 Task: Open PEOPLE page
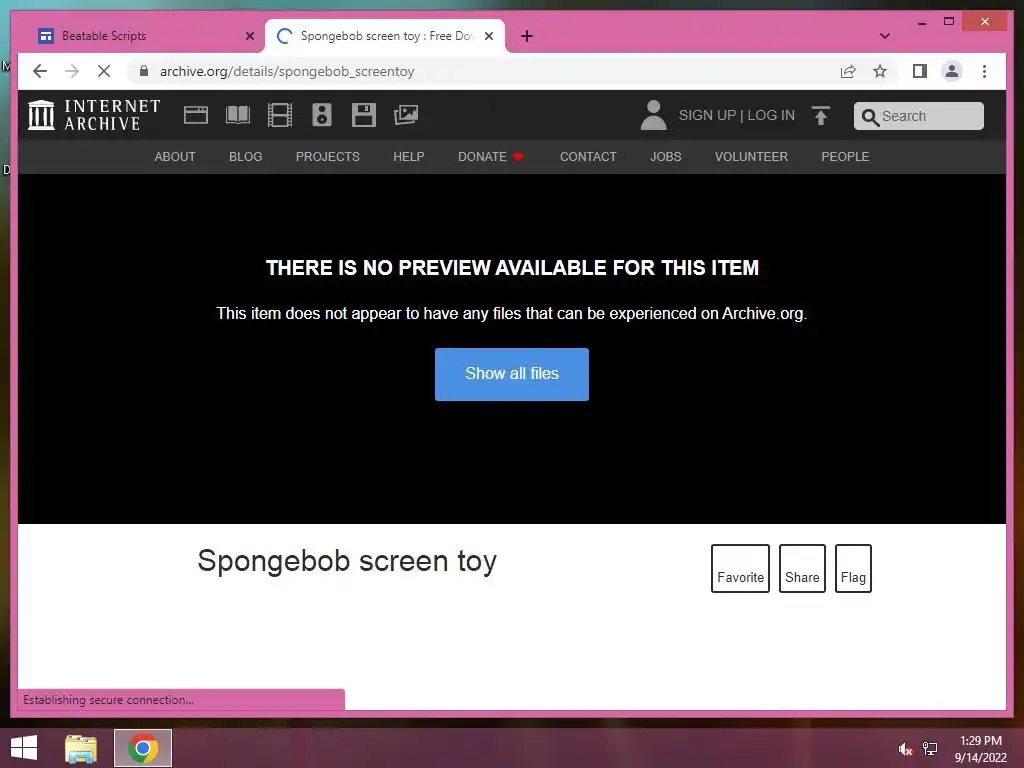(845, 157)
